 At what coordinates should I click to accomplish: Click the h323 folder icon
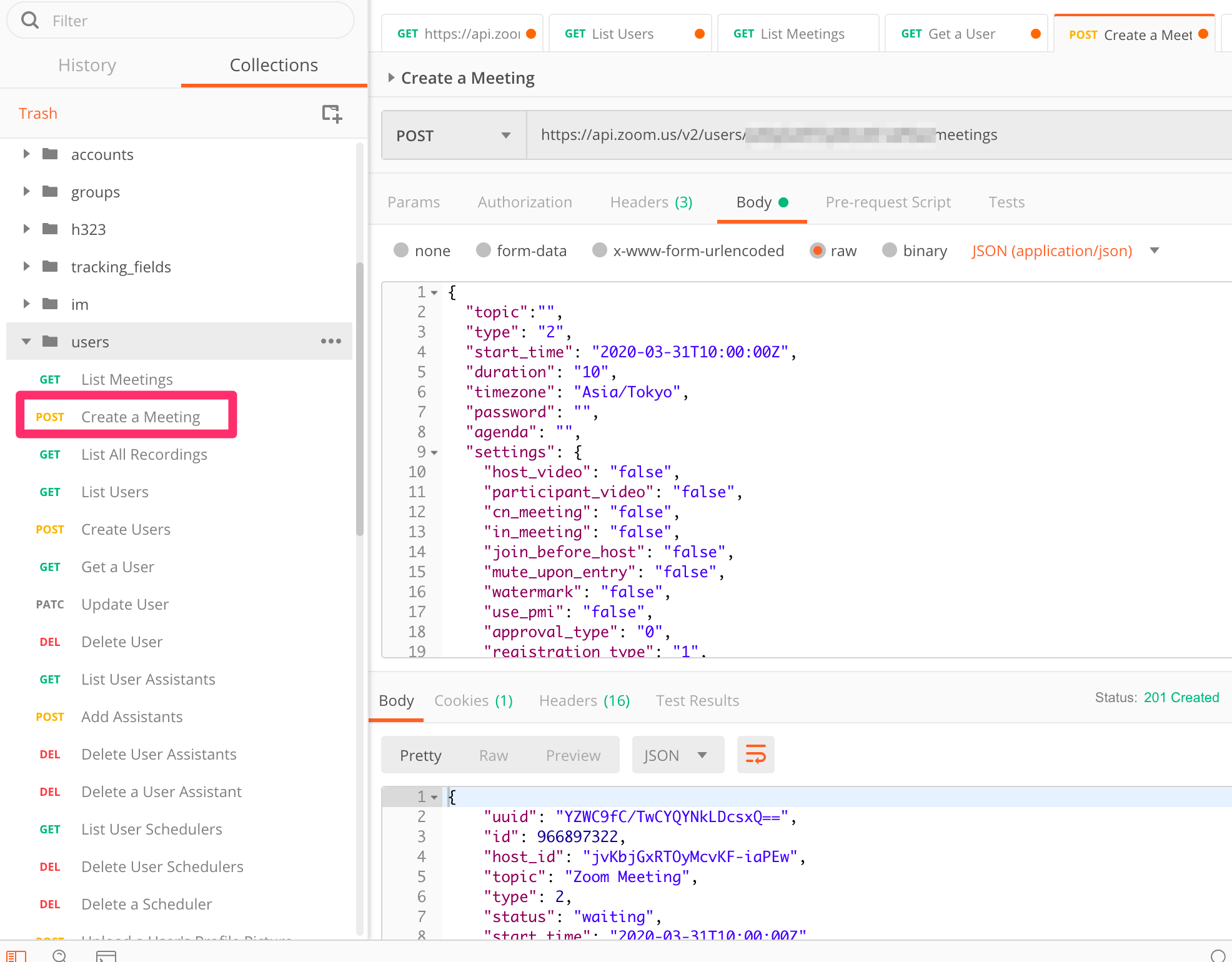(50, 229)
